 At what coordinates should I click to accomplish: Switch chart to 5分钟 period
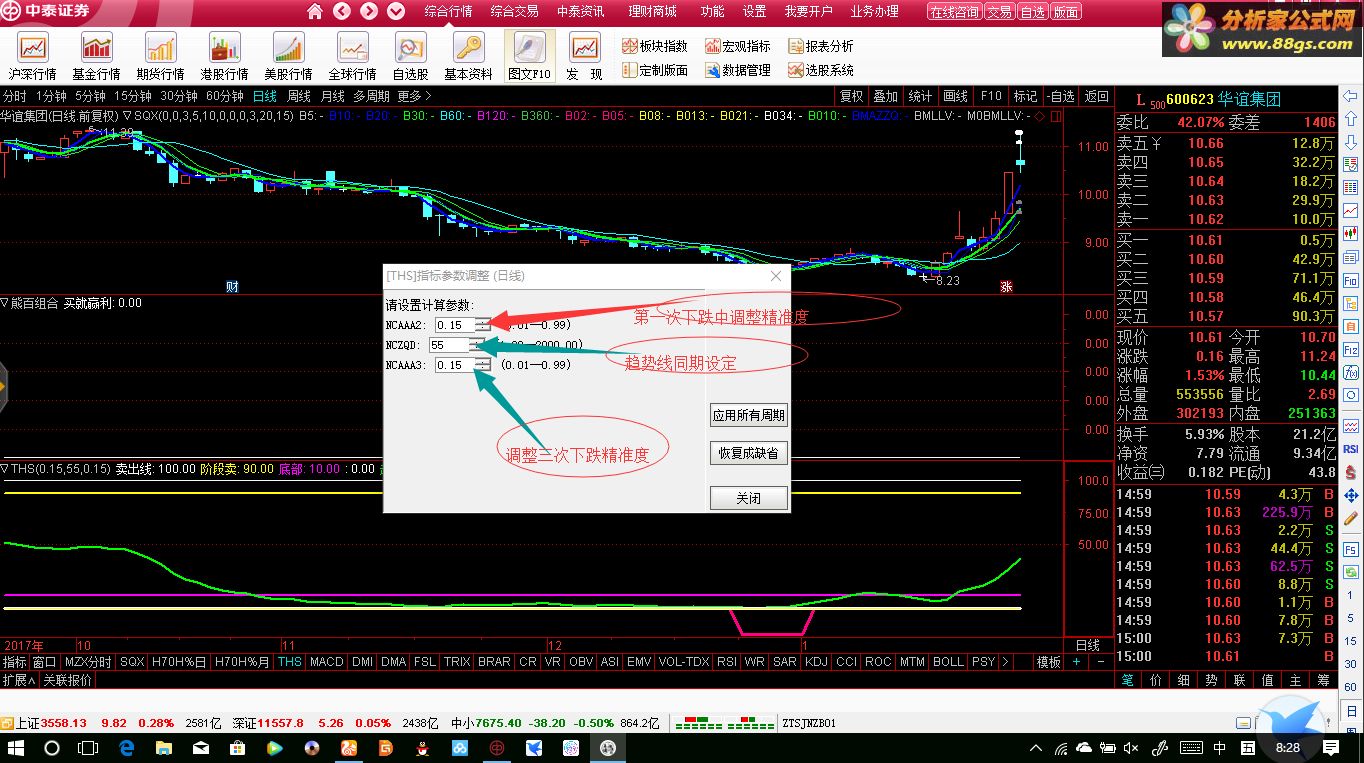click(90, 96)
